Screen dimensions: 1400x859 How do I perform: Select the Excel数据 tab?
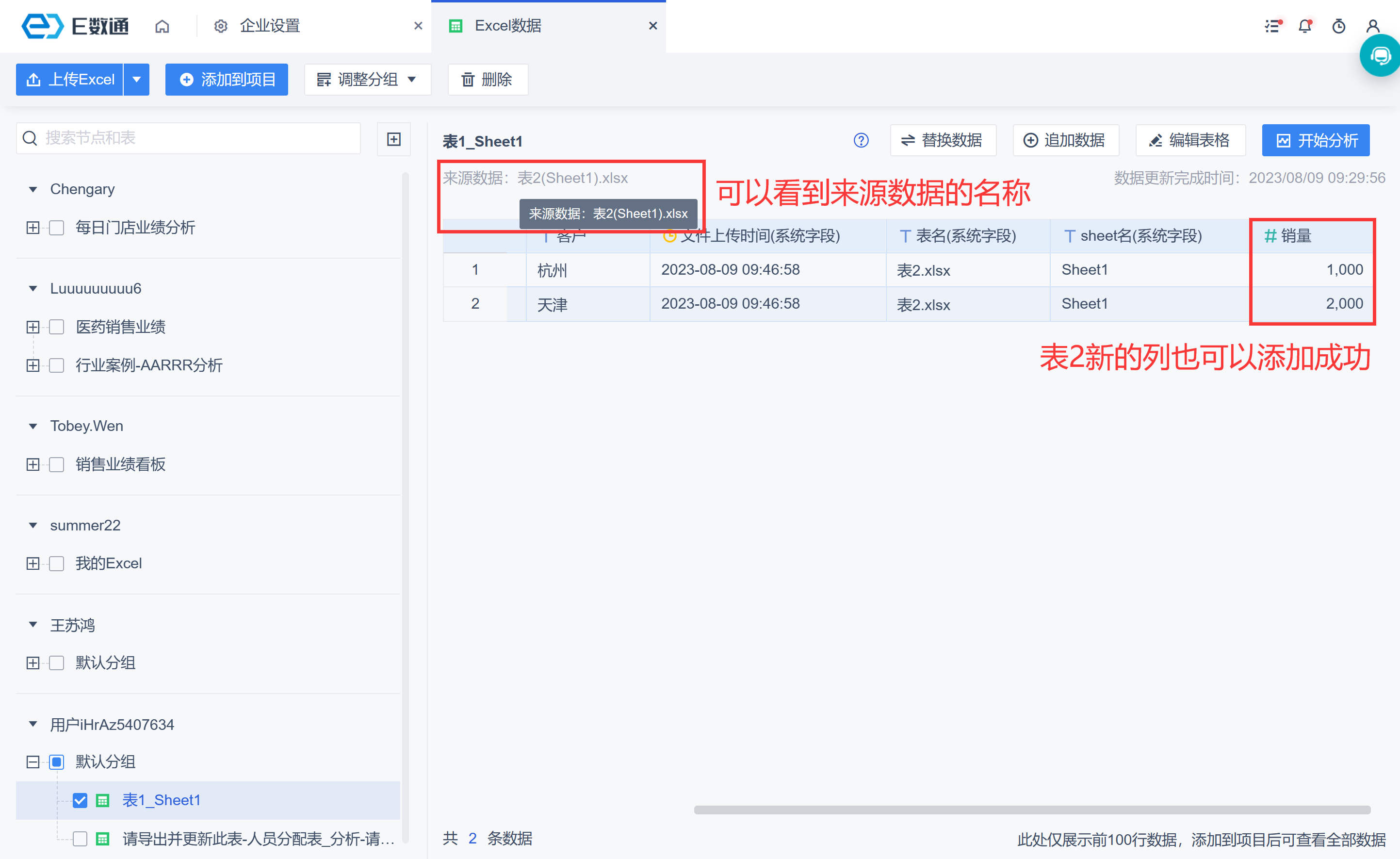(x=508, y=26)
